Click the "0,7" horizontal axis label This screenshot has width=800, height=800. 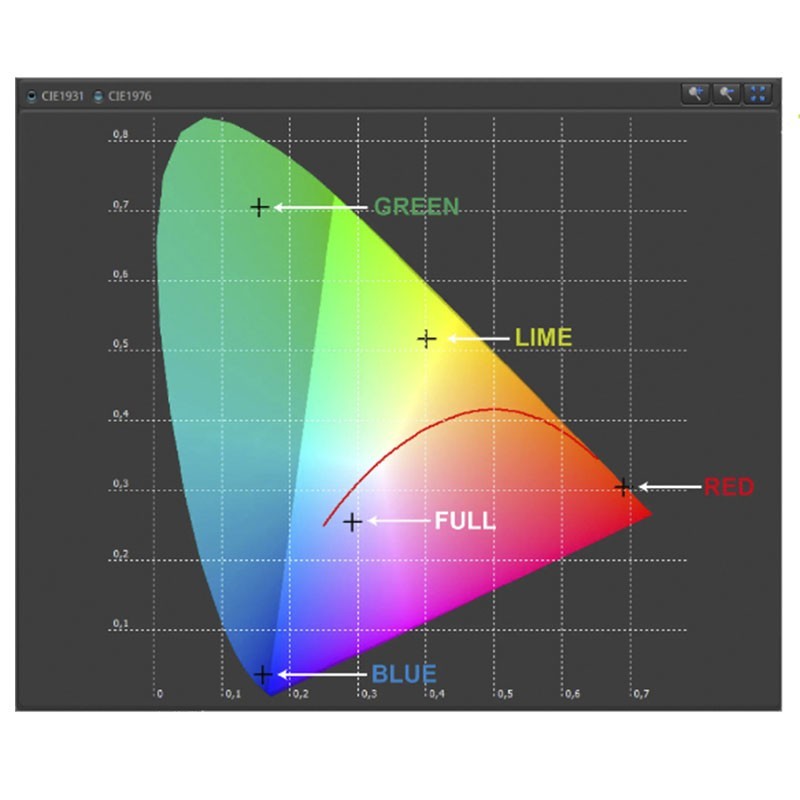coord(641,694)
